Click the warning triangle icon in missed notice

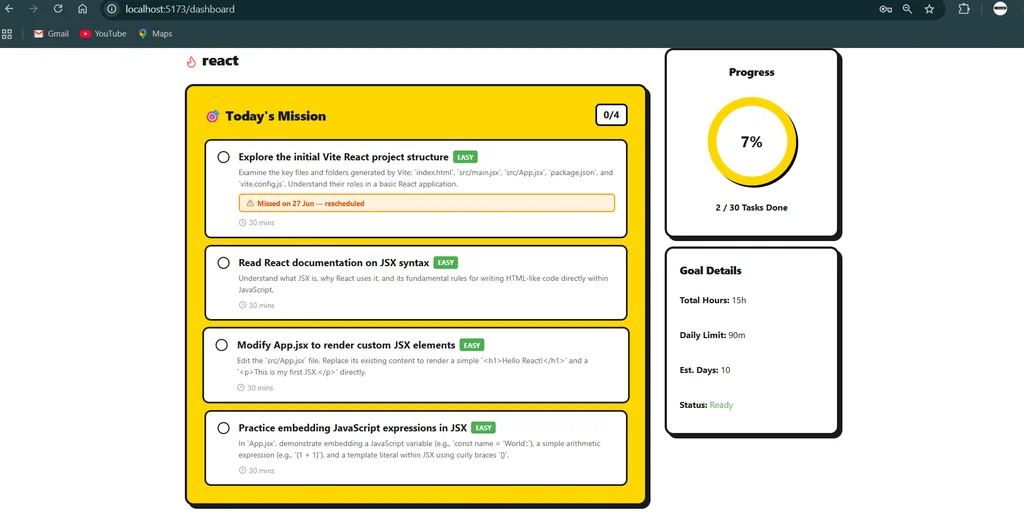pyautogui.click(x=250, y=203)
